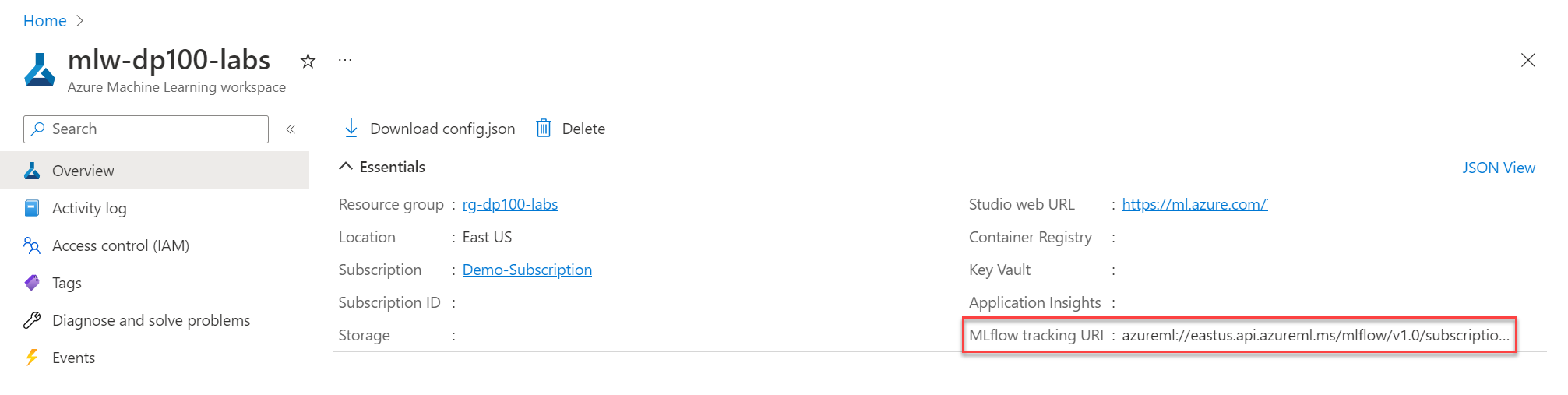Screen dimensions: 1568x395
Task: Open the Studio web URL link
Action: (x=1195, y=204)
